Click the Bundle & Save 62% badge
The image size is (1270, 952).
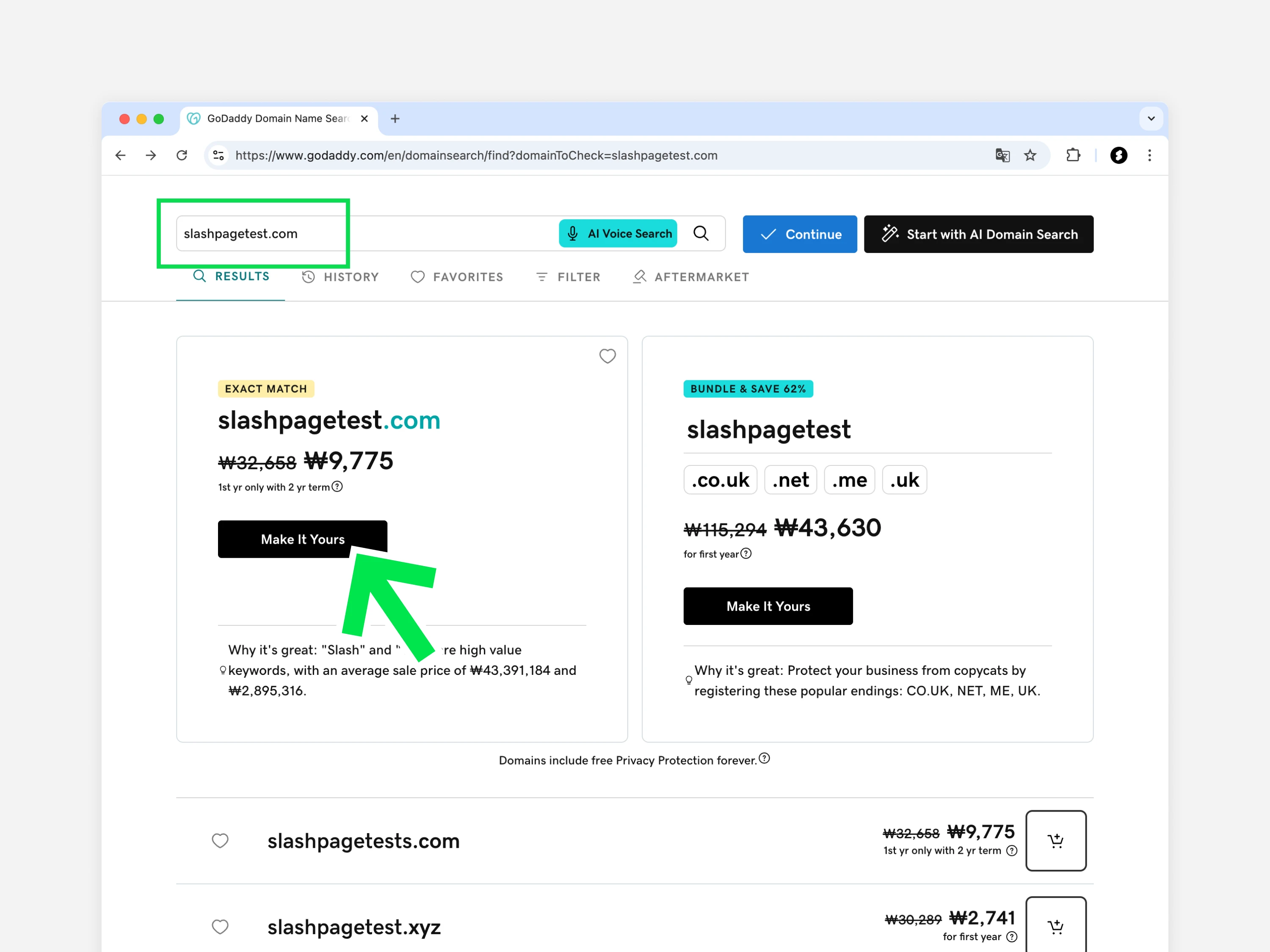point(748,389)
